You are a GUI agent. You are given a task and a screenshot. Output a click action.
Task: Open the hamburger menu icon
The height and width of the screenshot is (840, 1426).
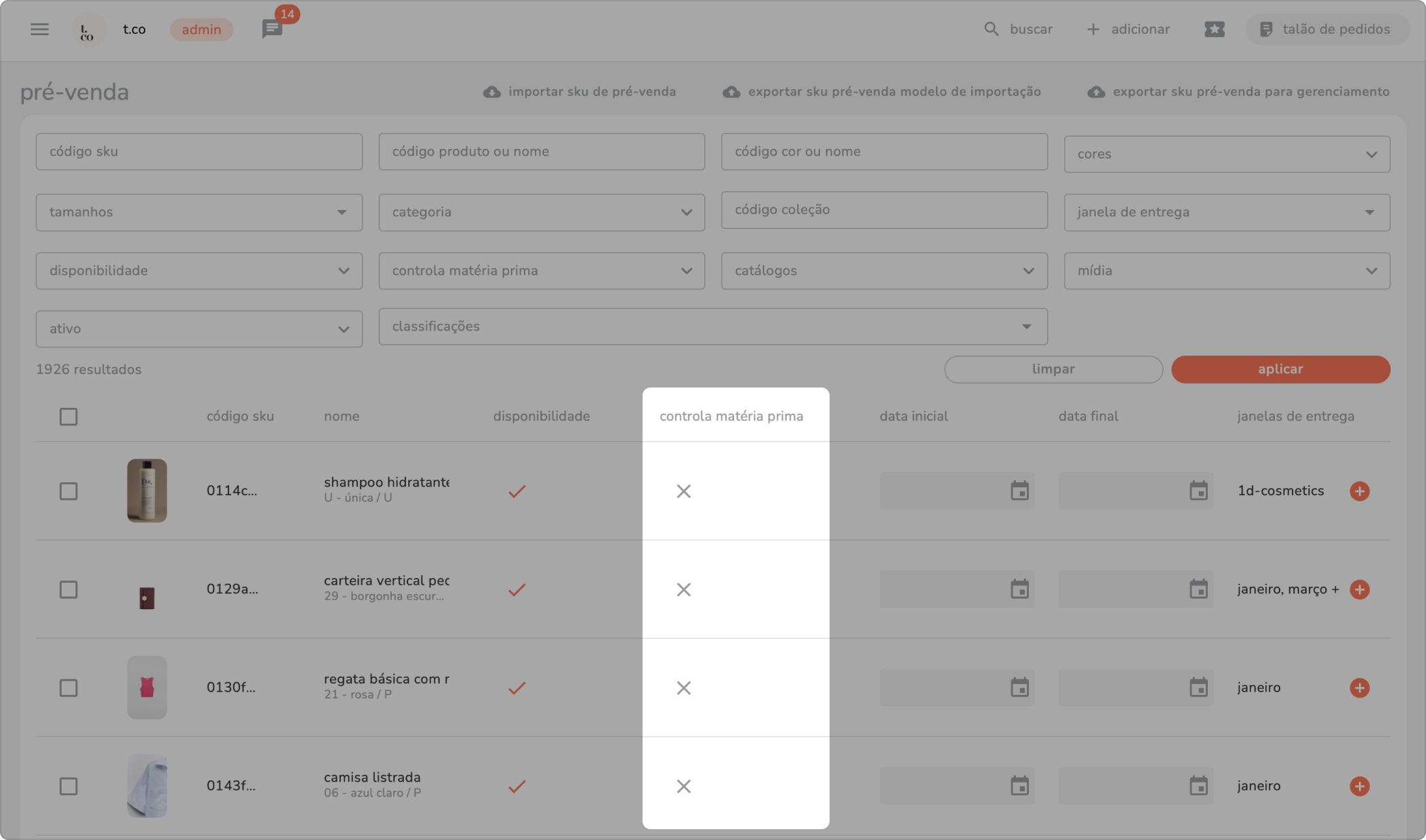tap(39, 29)
